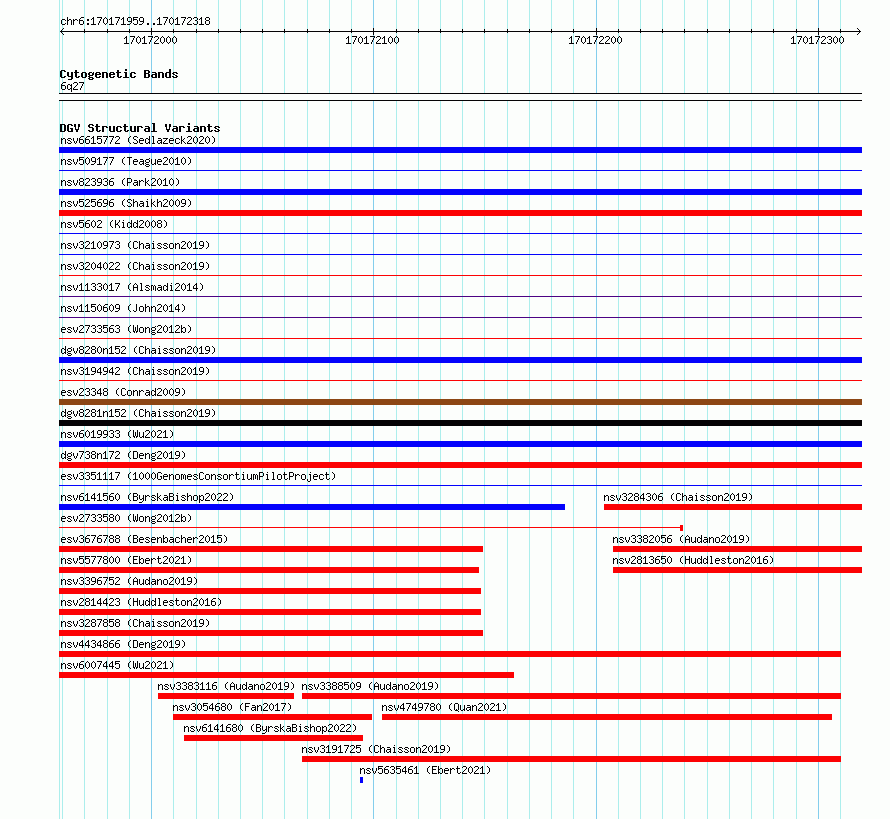Screen dimensions: 890x819
Task: Click the nsv6615772 (Sedlazeck2020) variant label
Action: click(138, 140)
